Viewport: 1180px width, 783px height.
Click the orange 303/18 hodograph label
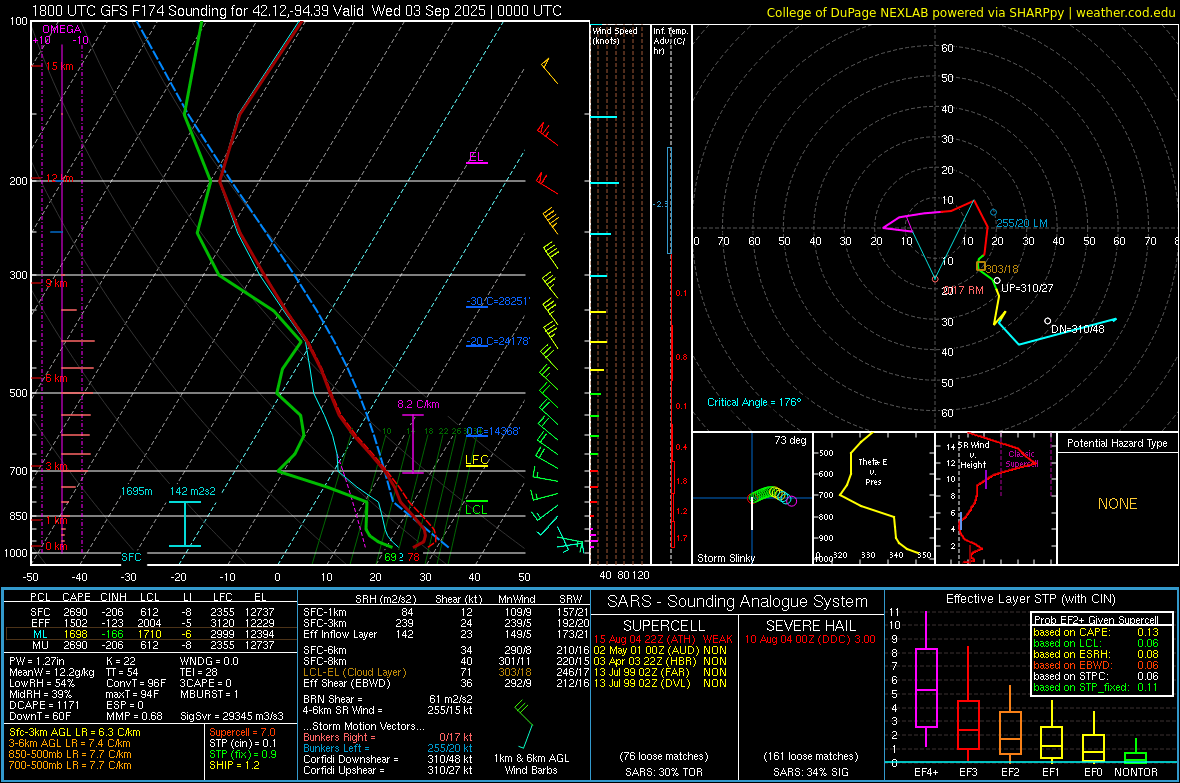point(1002,269)
